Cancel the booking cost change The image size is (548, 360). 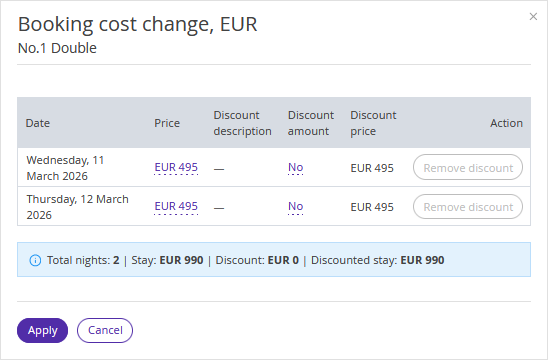pos(105,330)
